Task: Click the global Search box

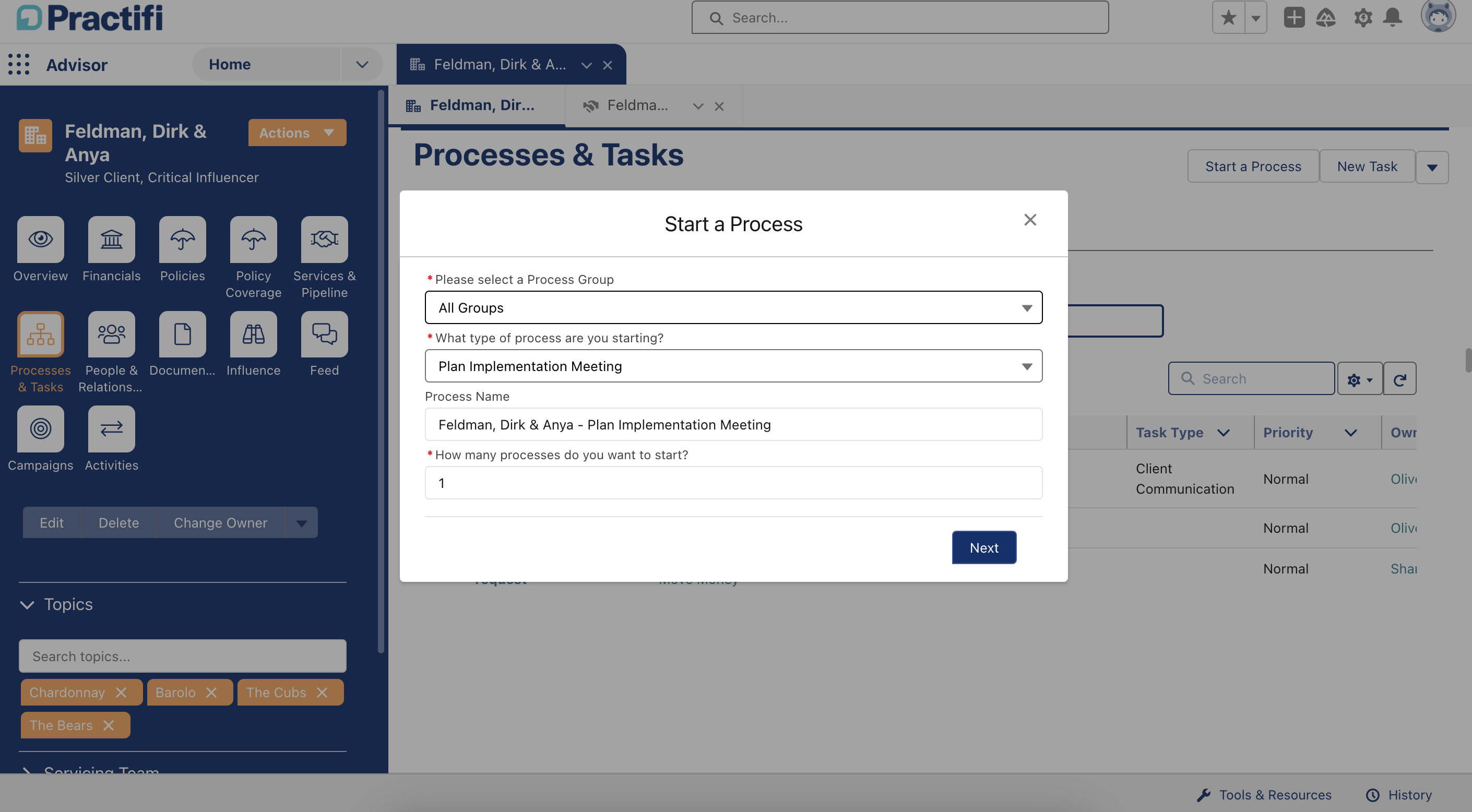Action: pyautogui.click(x=899, y=18)
